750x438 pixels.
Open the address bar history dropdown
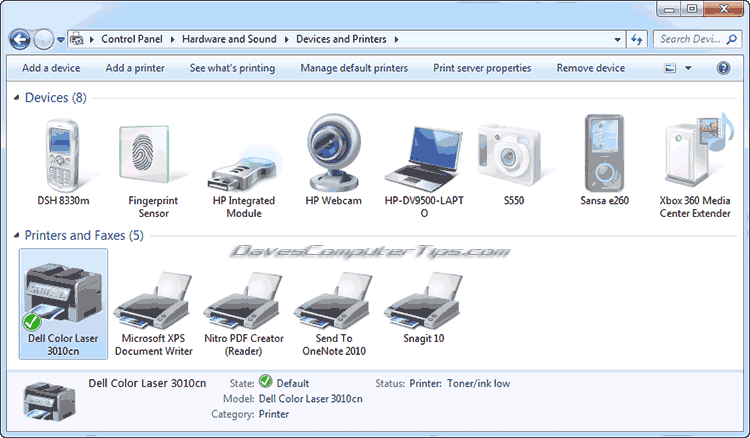click(x=618, y=40)
